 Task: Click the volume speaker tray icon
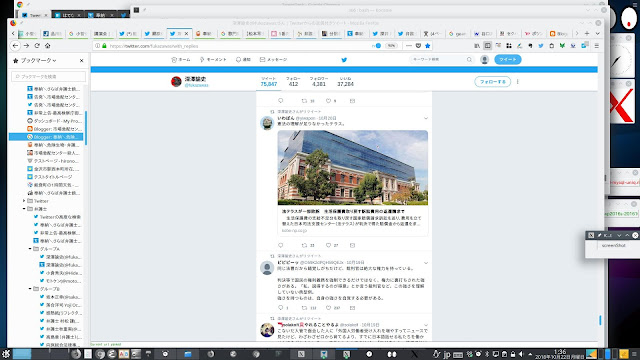point(521,354)
